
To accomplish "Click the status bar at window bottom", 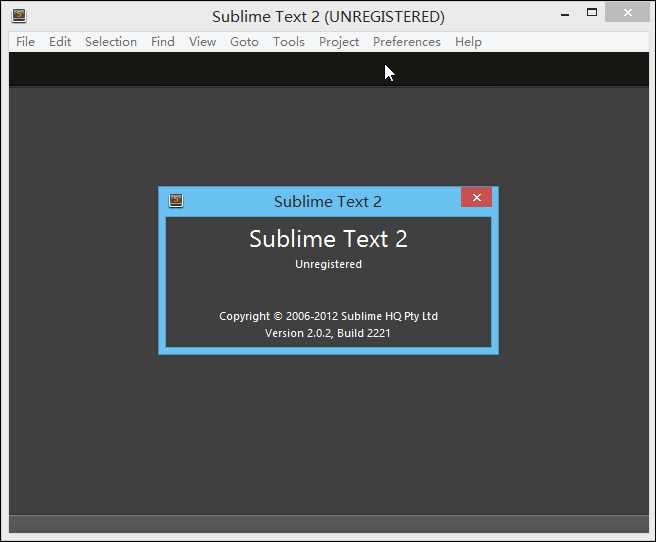I will (329, 524).
